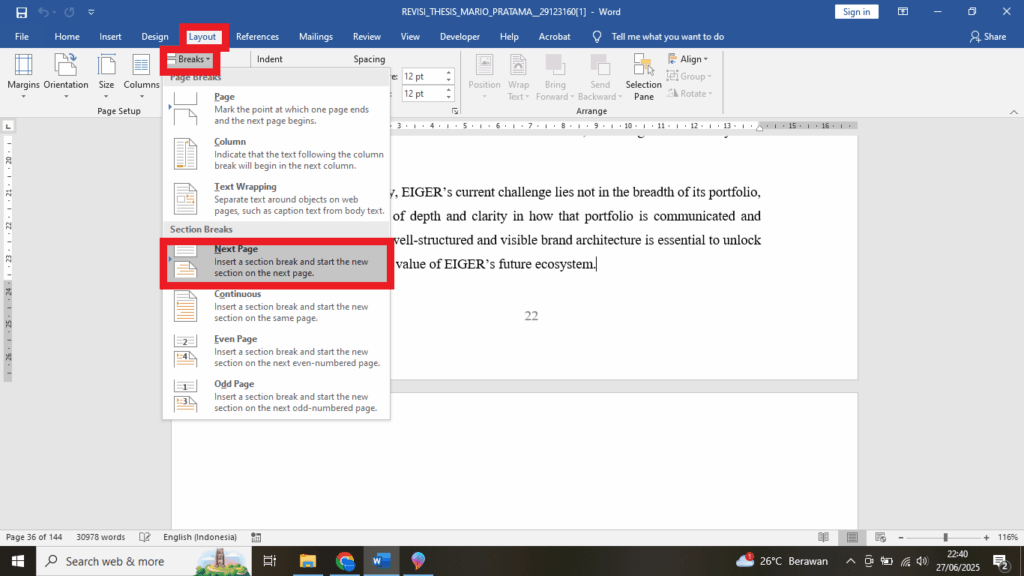
Task: Click Page 36 of 144 status
Action: (x=34, y=537)
